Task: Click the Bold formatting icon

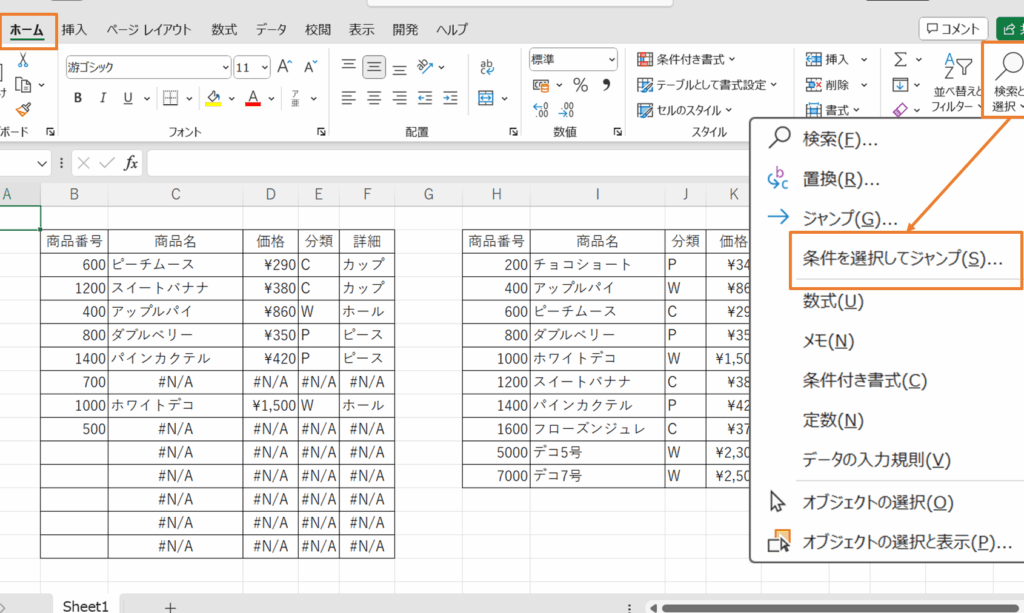Action: 77,98
